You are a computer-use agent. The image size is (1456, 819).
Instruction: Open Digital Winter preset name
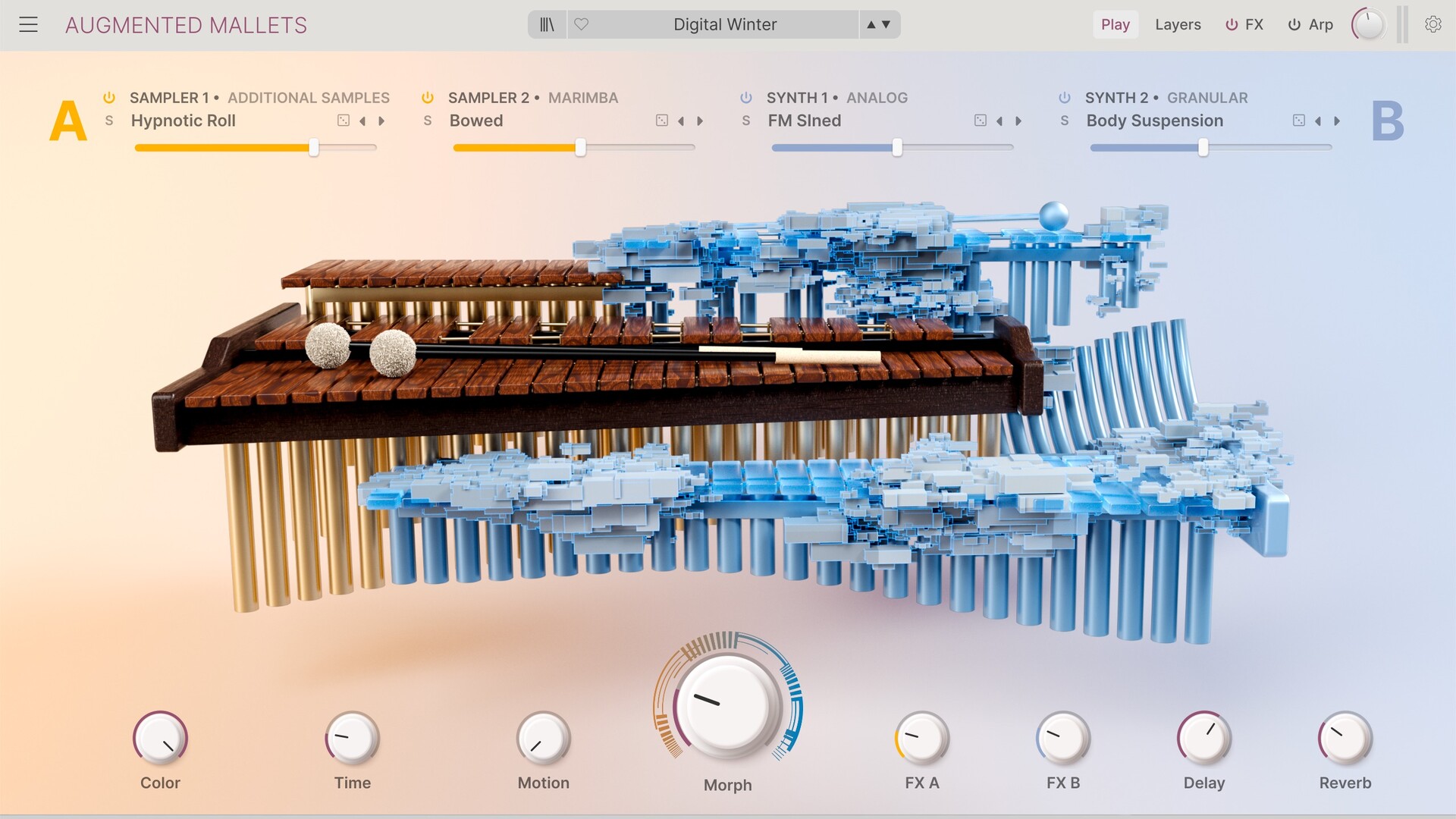(x=724, y=24)
